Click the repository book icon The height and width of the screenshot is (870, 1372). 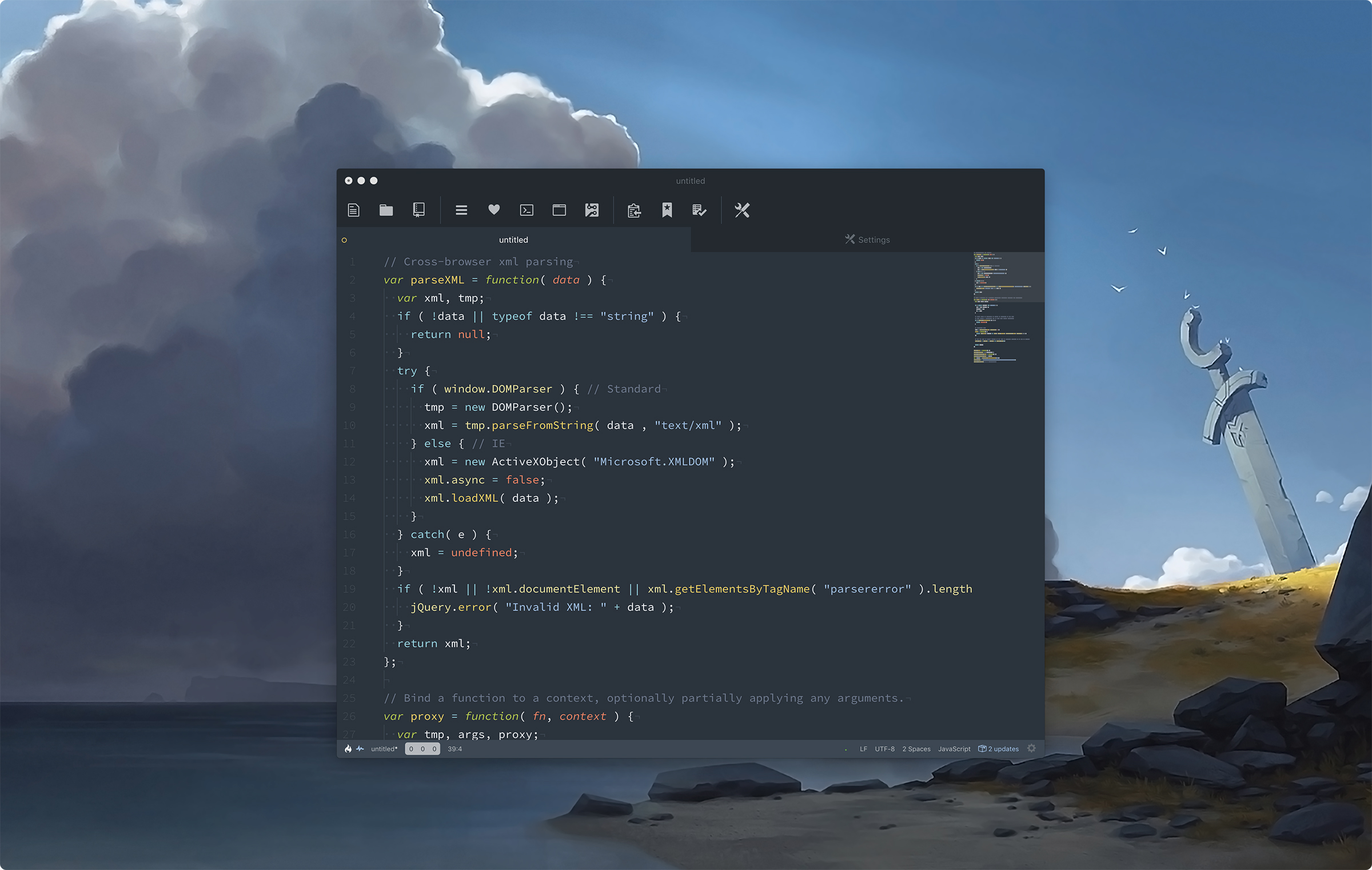point(418,210)
